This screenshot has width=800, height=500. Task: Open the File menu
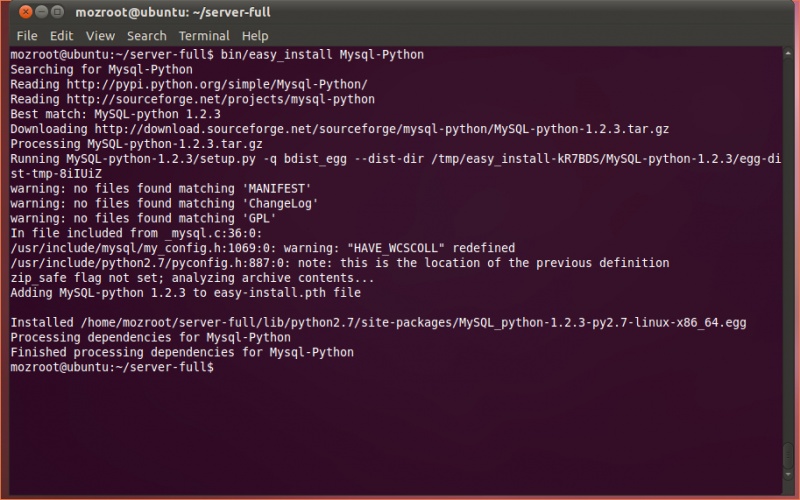coord(27,36)
